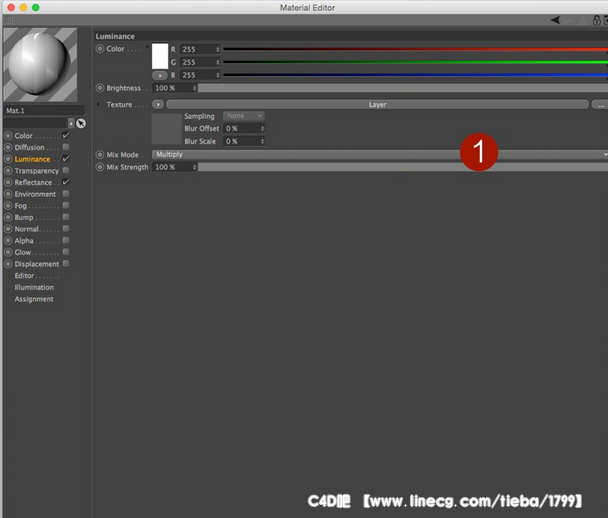
Task: Click arrow beside the material search field
Action: tap(71, 123)
